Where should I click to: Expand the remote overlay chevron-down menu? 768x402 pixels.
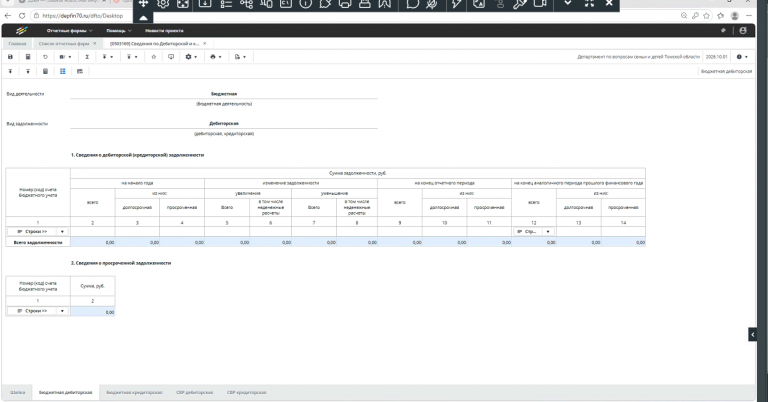(x=568, y=3)
